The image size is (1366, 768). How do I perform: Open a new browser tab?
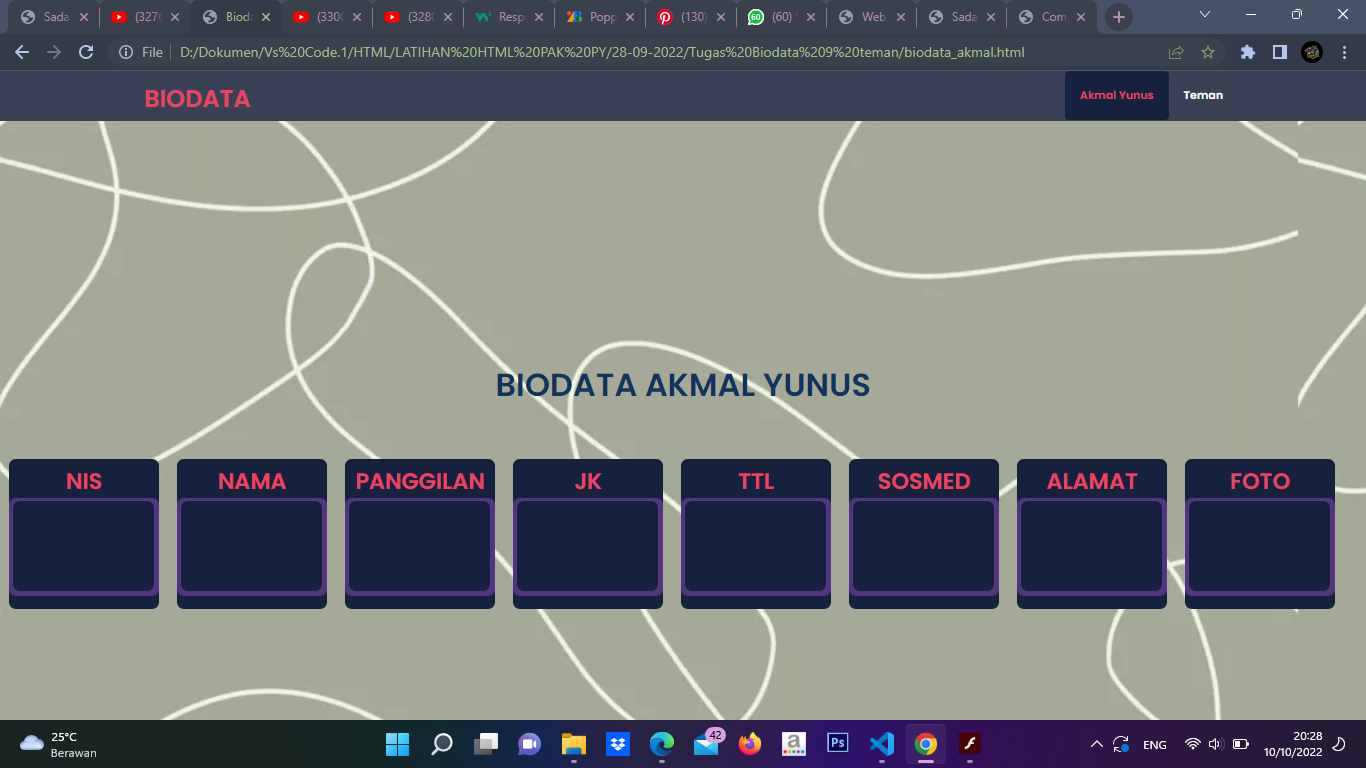[1118, 17]
